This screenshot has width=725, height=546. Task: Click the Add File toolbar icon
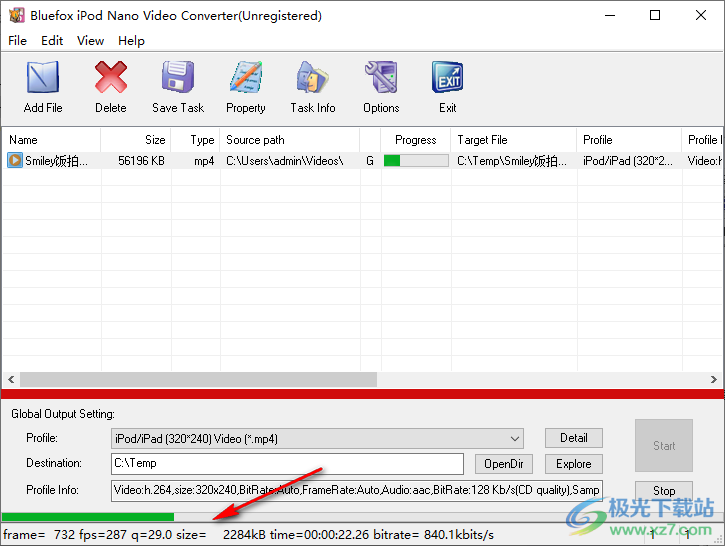point(43,77)
